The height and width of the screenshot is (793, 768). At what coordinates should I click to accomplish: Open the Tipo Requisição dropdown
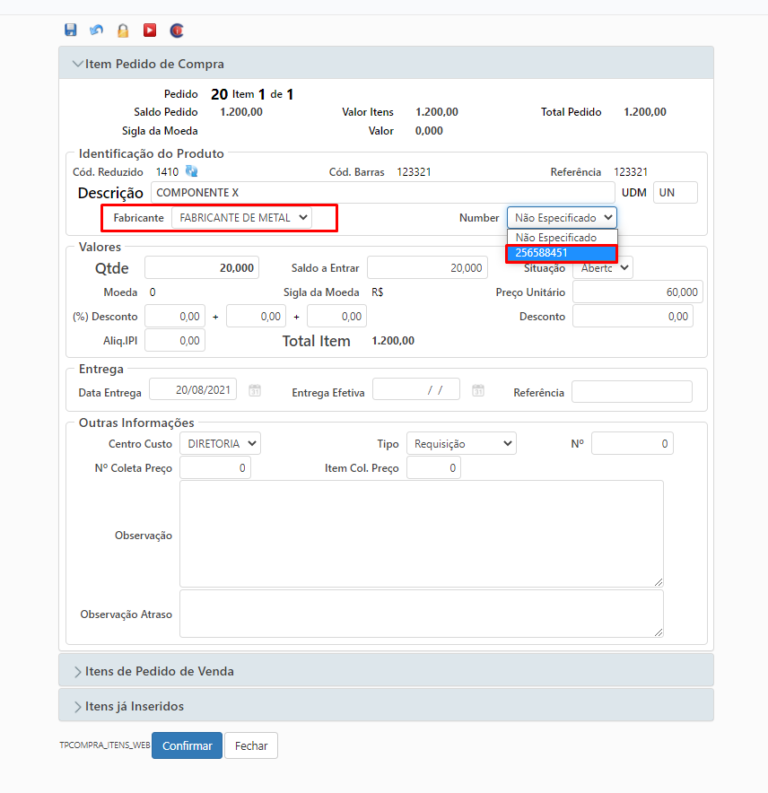[462, 443]
